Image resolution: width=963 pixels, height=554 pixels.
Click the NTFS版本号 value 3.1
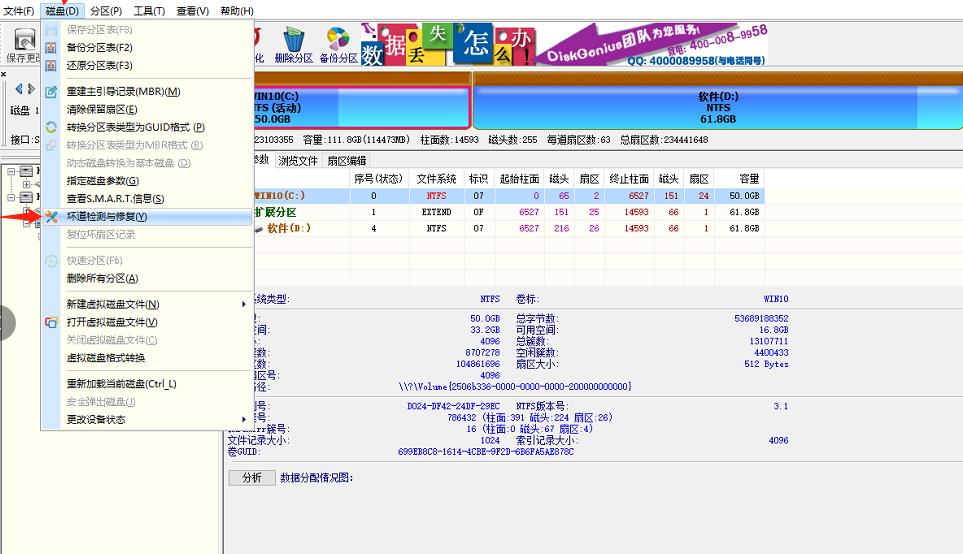781,406
